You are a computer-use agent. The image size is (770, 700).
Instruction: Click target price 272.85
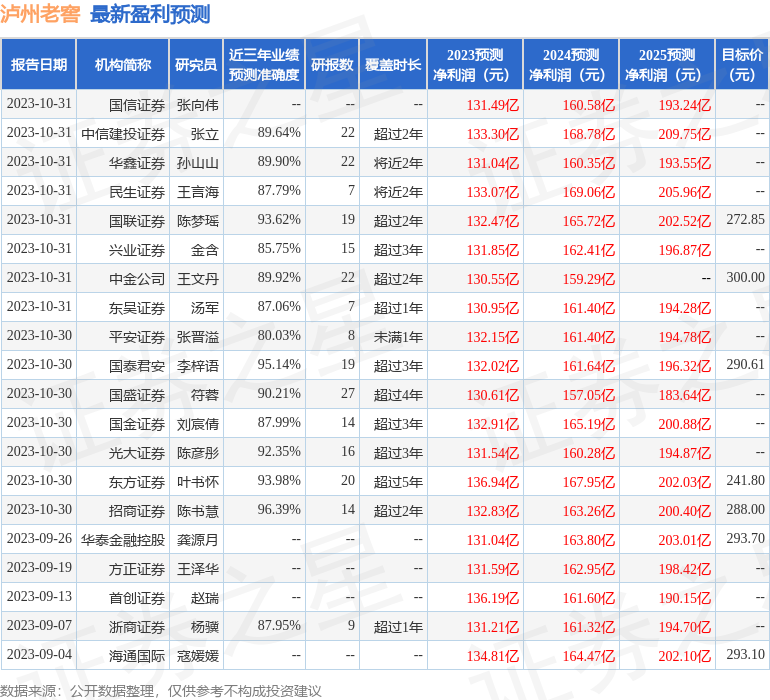click(745, 220)
